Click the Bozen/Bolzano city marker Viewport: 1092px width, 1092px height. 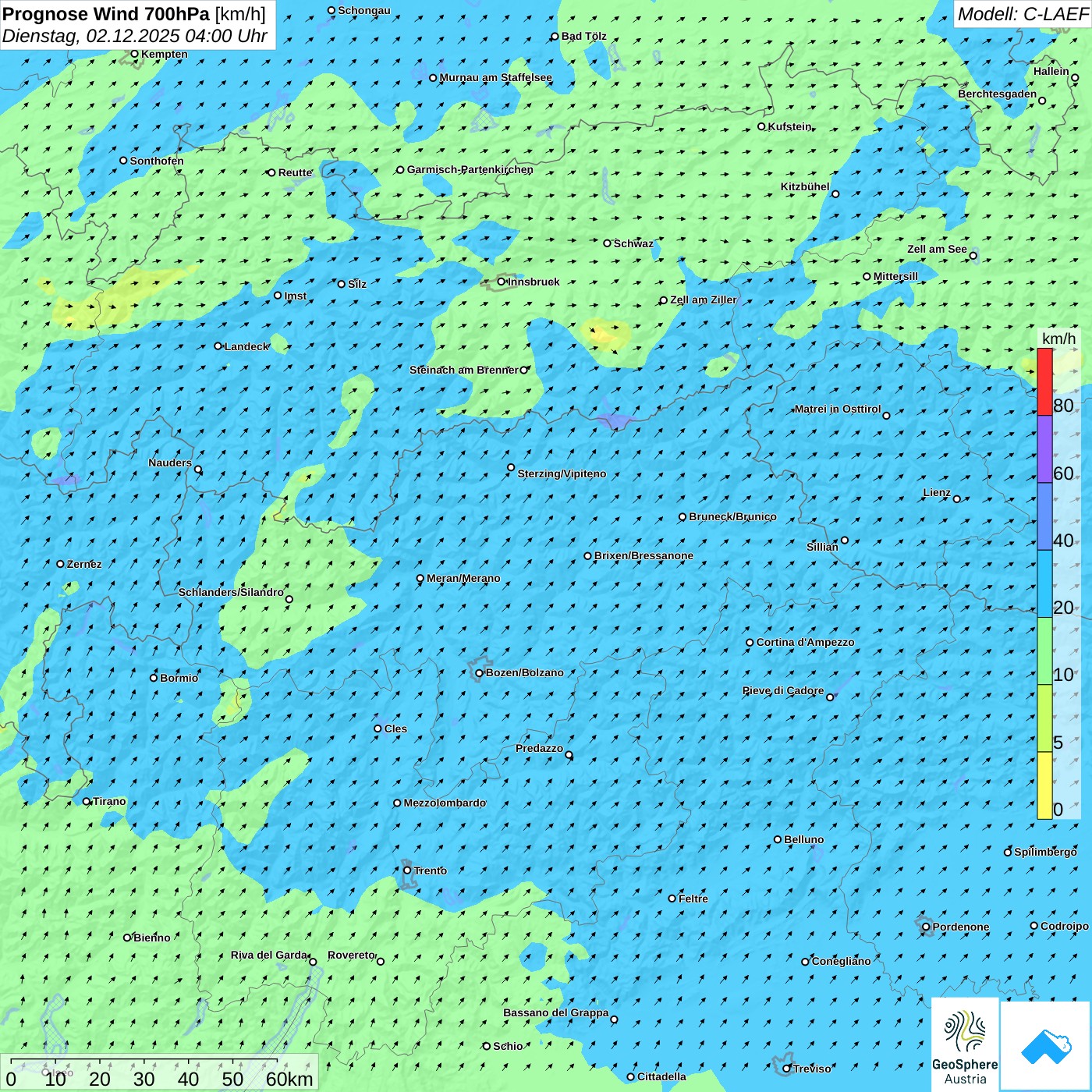click(480, 673)
